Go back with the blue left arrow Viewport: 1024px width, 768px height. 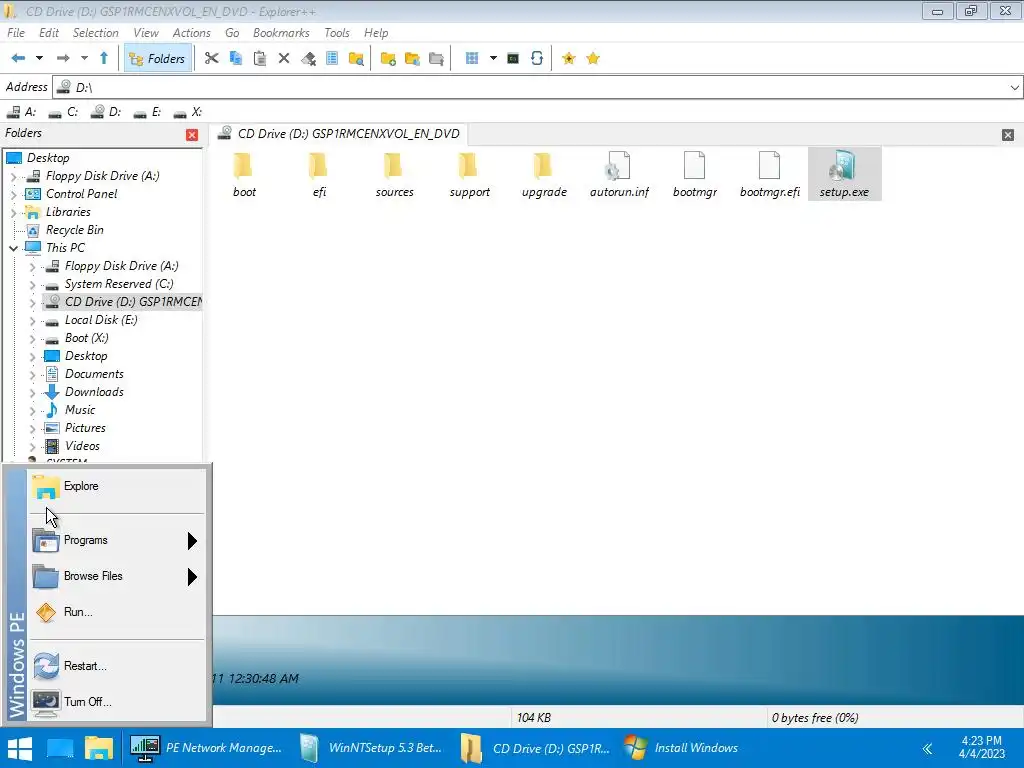pyautogui.click(x=18, y=58)
